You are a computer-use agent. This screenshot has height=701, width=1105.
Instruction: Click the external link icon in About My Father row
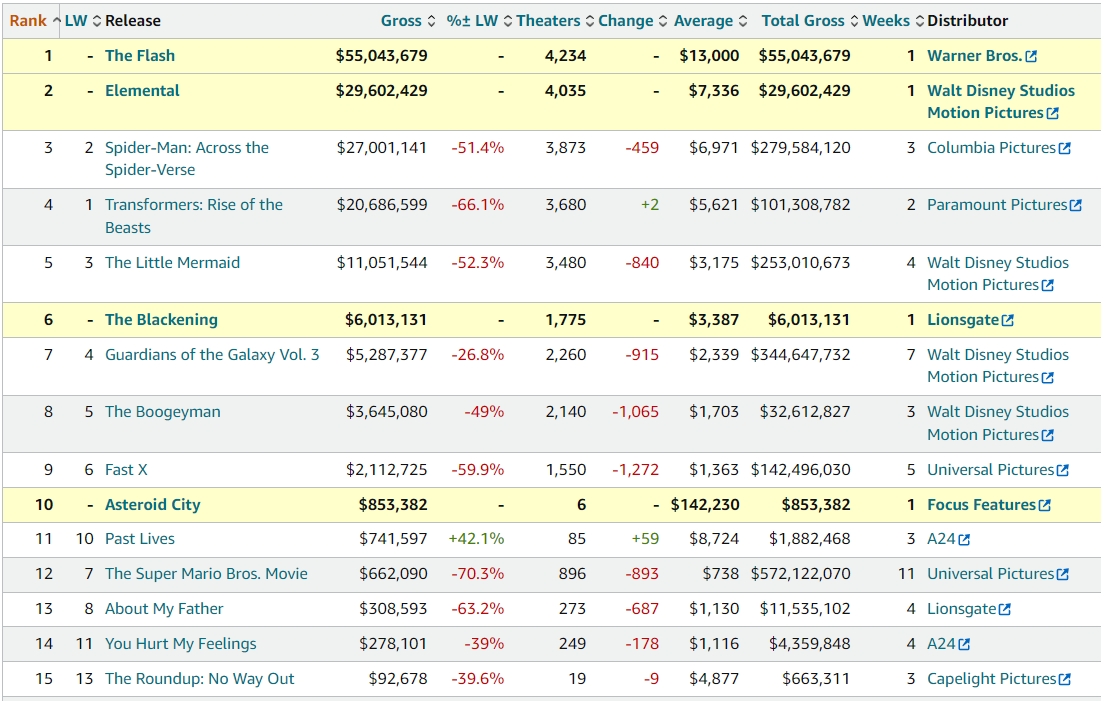pos(1005,609)
